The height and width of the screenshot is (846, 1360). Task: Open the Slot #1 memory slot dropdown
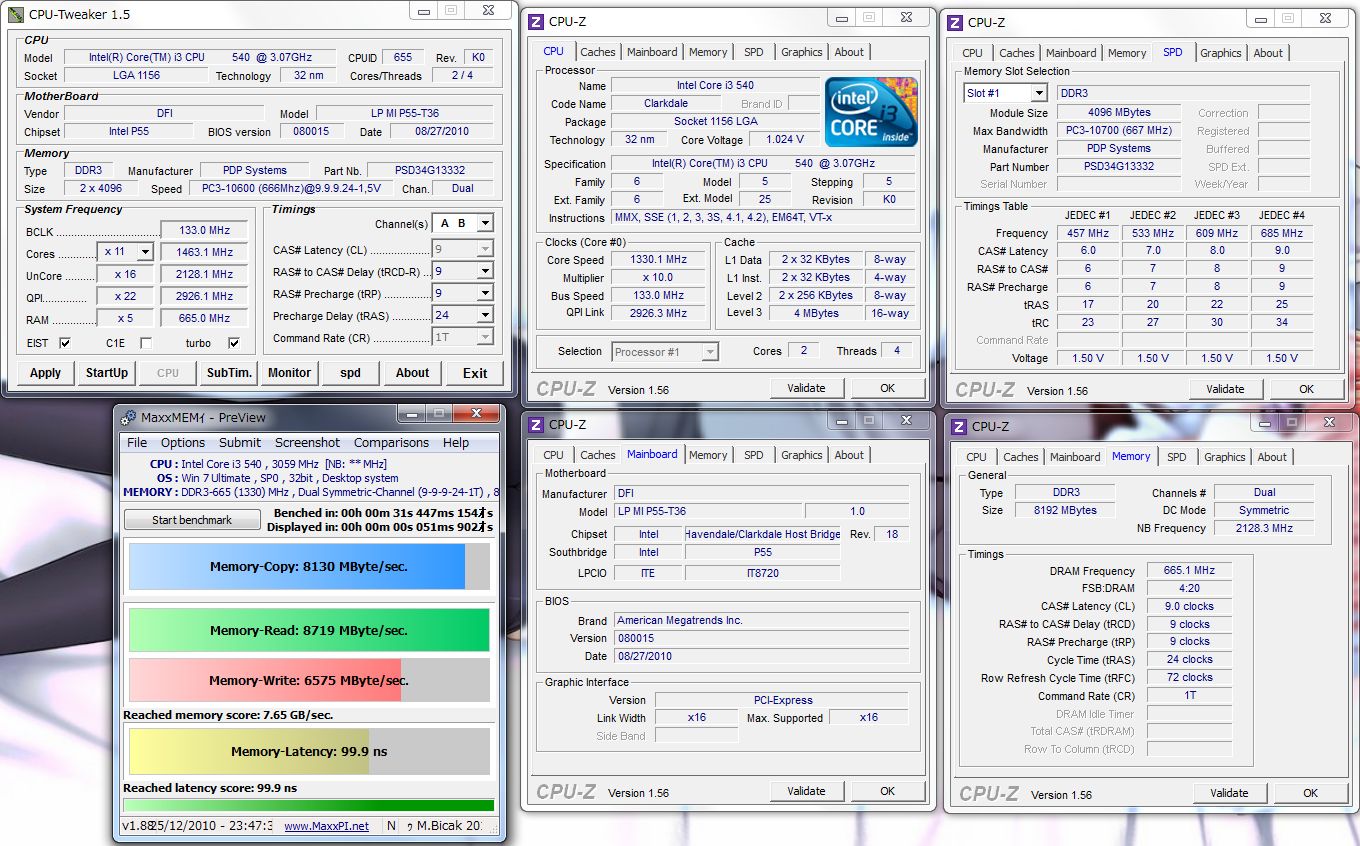point(1039,93)
